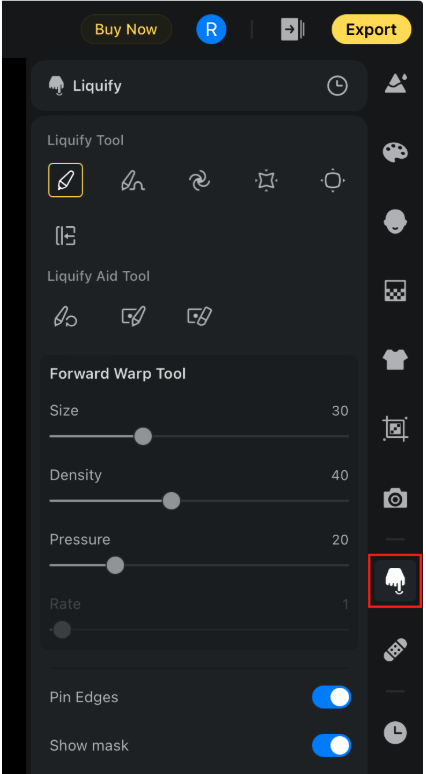
Task: Open the R user profile avatar
Action: click(211, 30)
